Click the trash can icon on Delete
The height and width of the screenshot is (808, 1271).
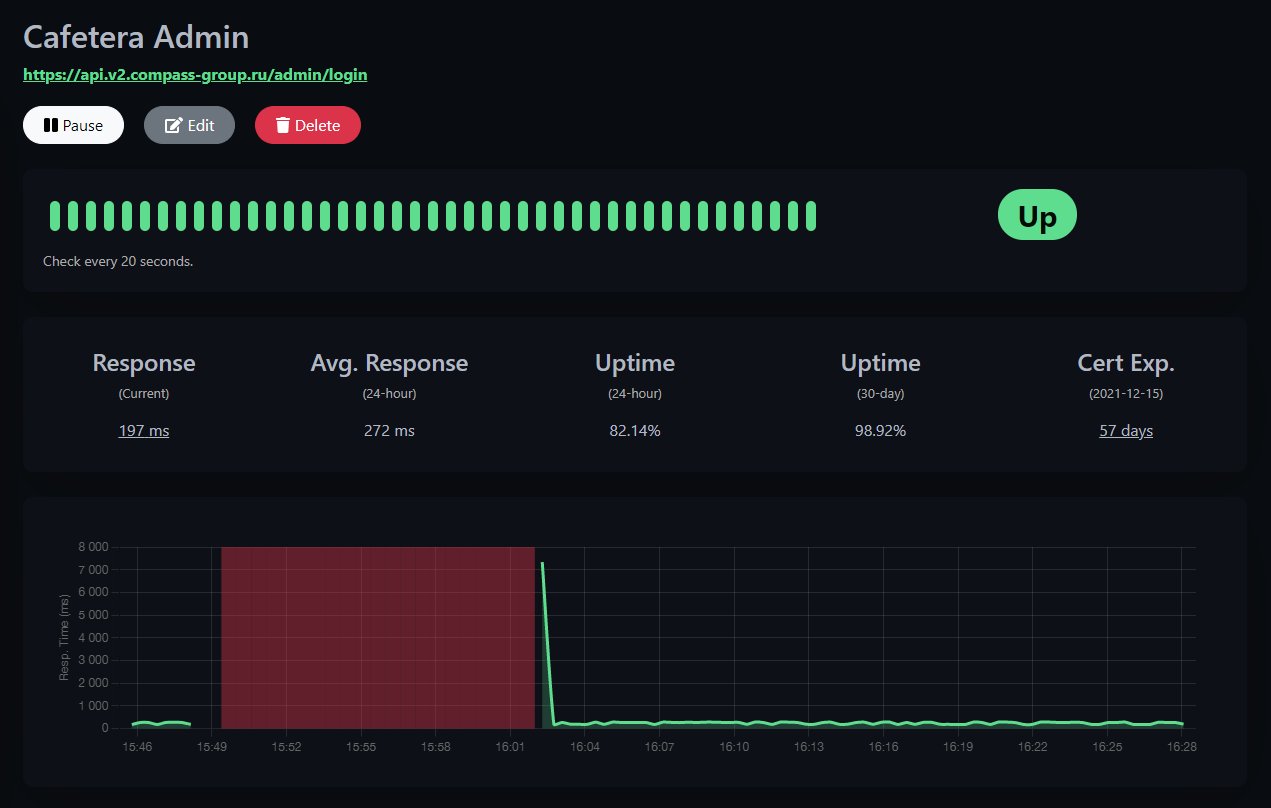[283, 125]
